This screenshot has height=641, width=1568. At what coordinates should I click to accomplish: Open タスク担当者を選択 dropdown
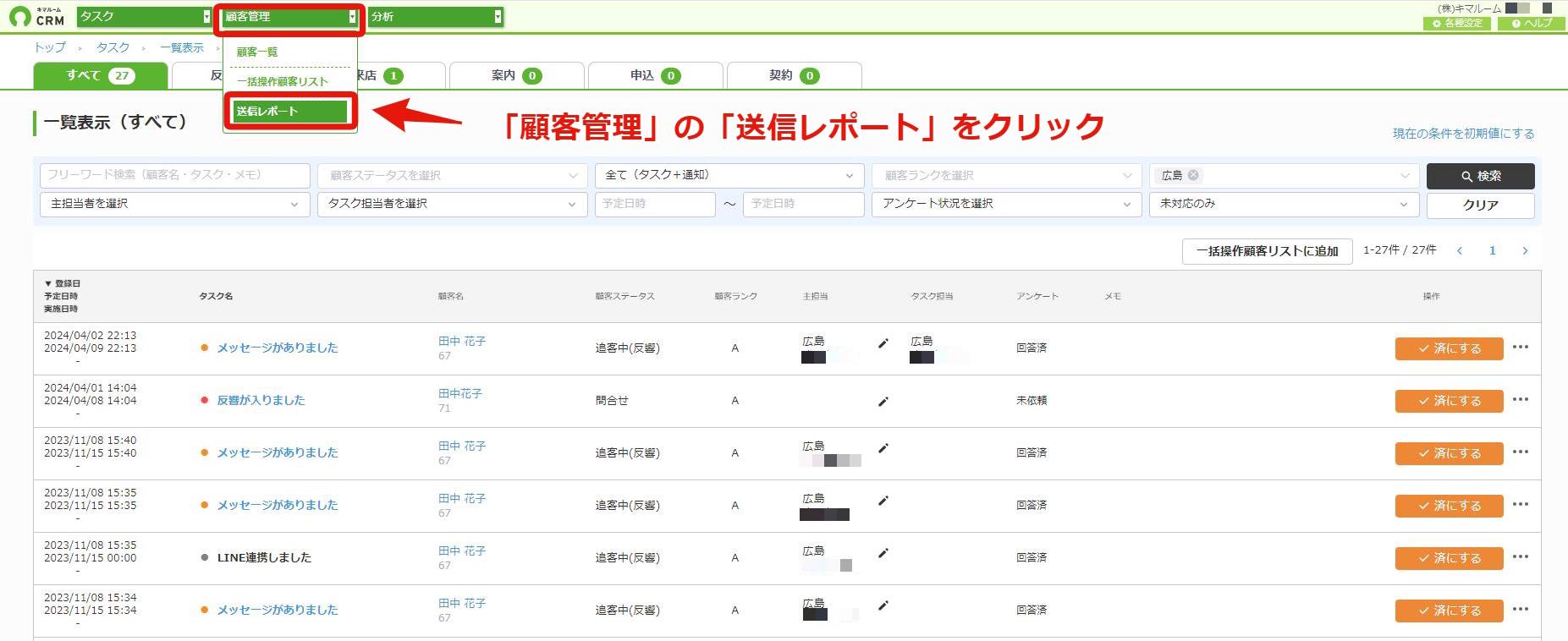coord(453,204)
